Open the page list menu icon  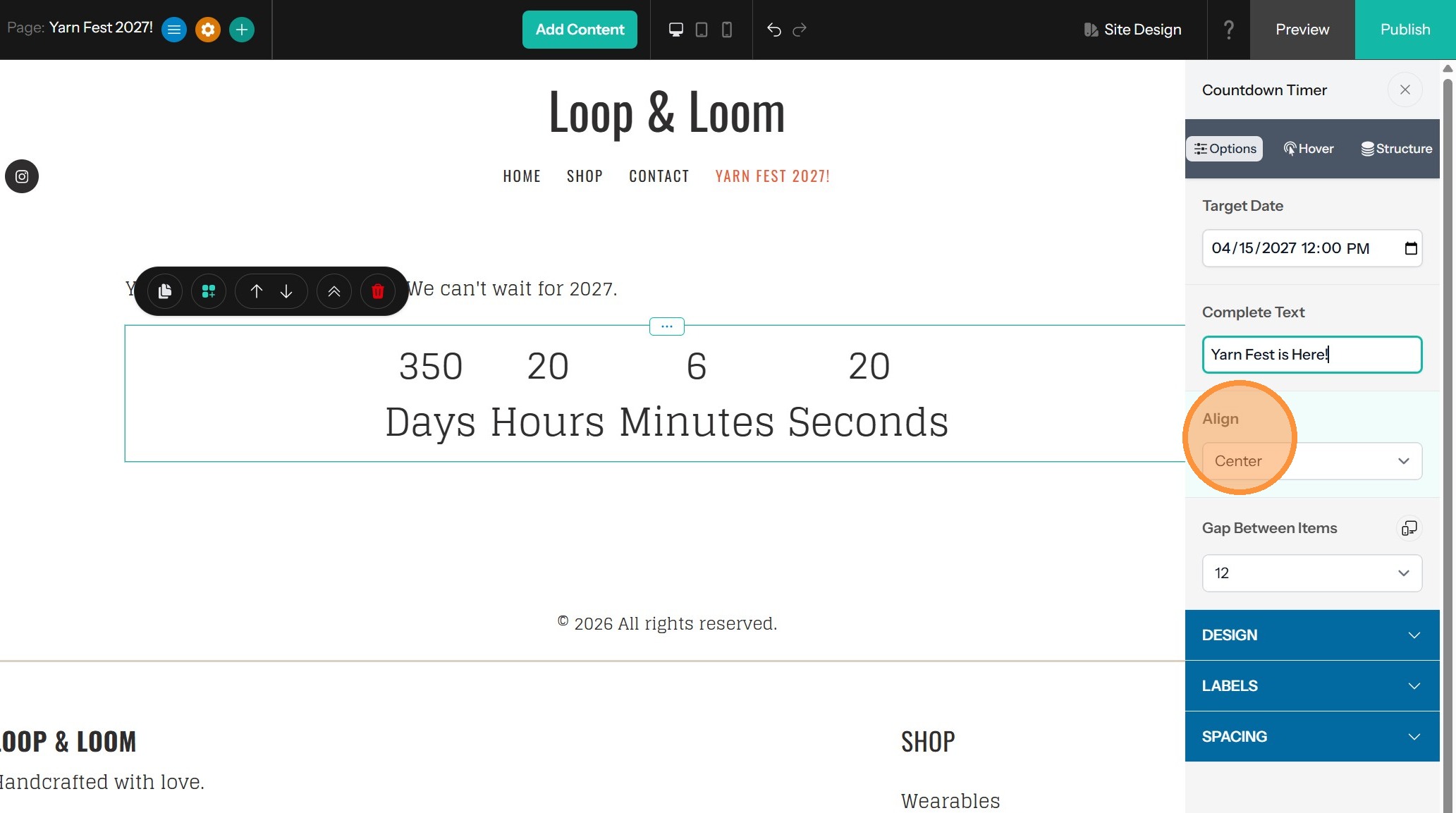click(174, 30)
